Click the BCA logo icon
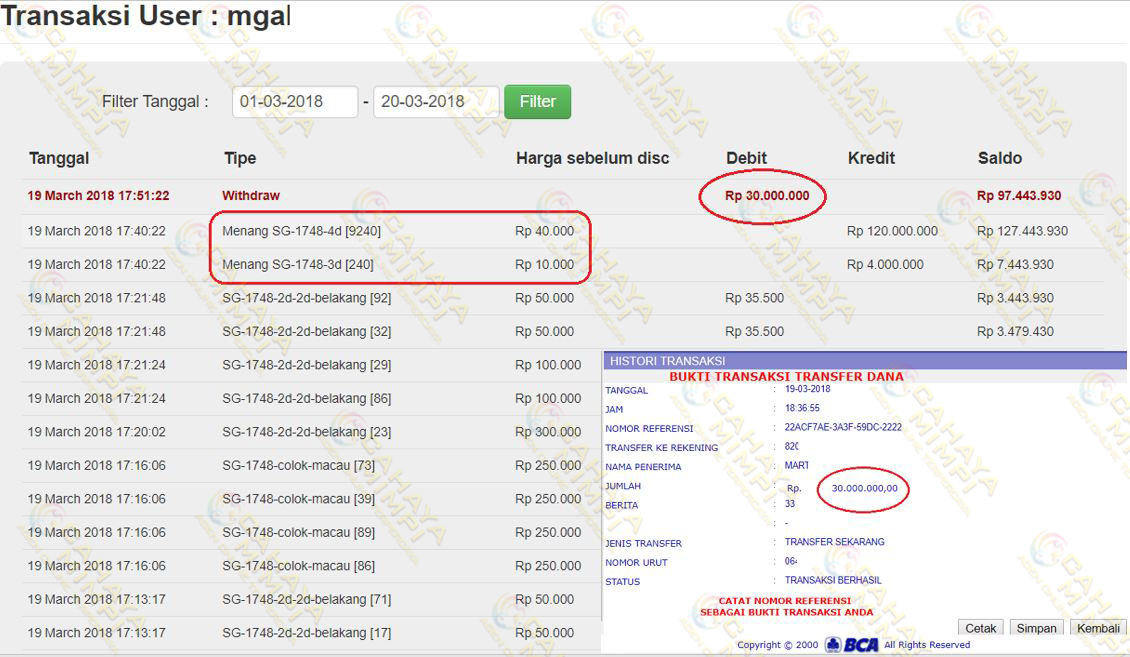The width and height of the screenshot is (1130, 657). (852, 645)
